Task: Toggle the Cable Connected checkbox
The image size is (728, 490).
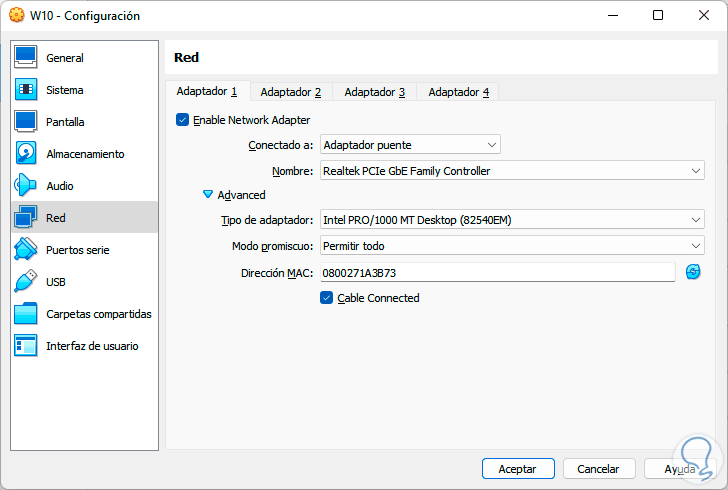Action: pos(326,298)
